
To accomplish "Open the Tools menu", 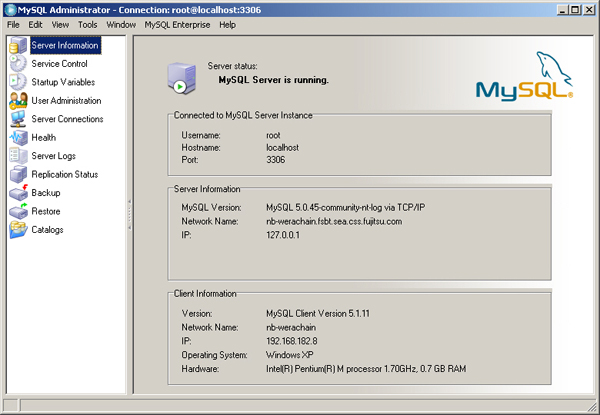I will point(88,25).
